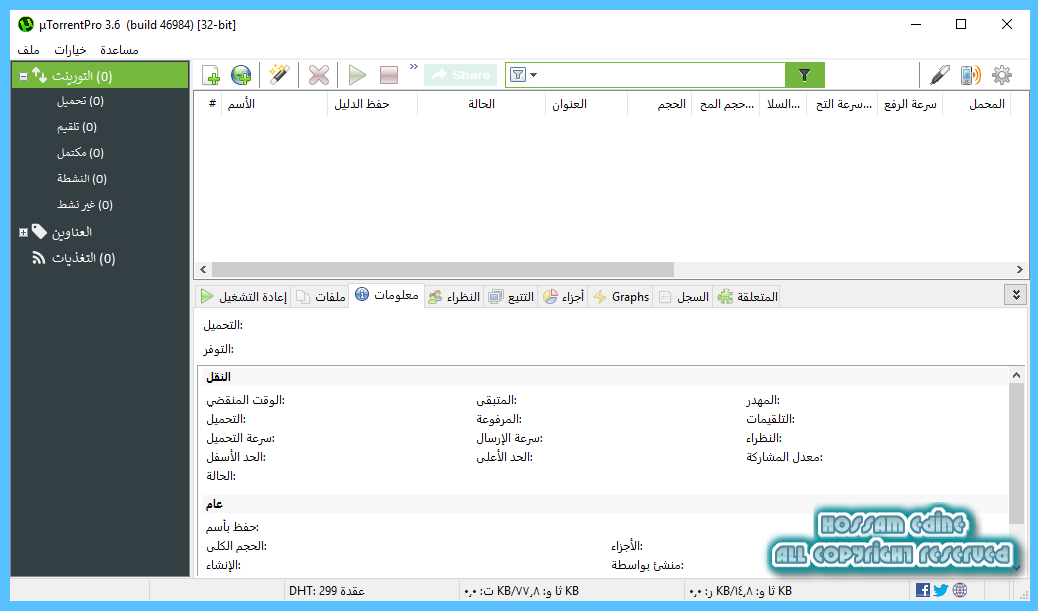
Task: Switch to معلومات tab
Action: [x=387, y=295]
